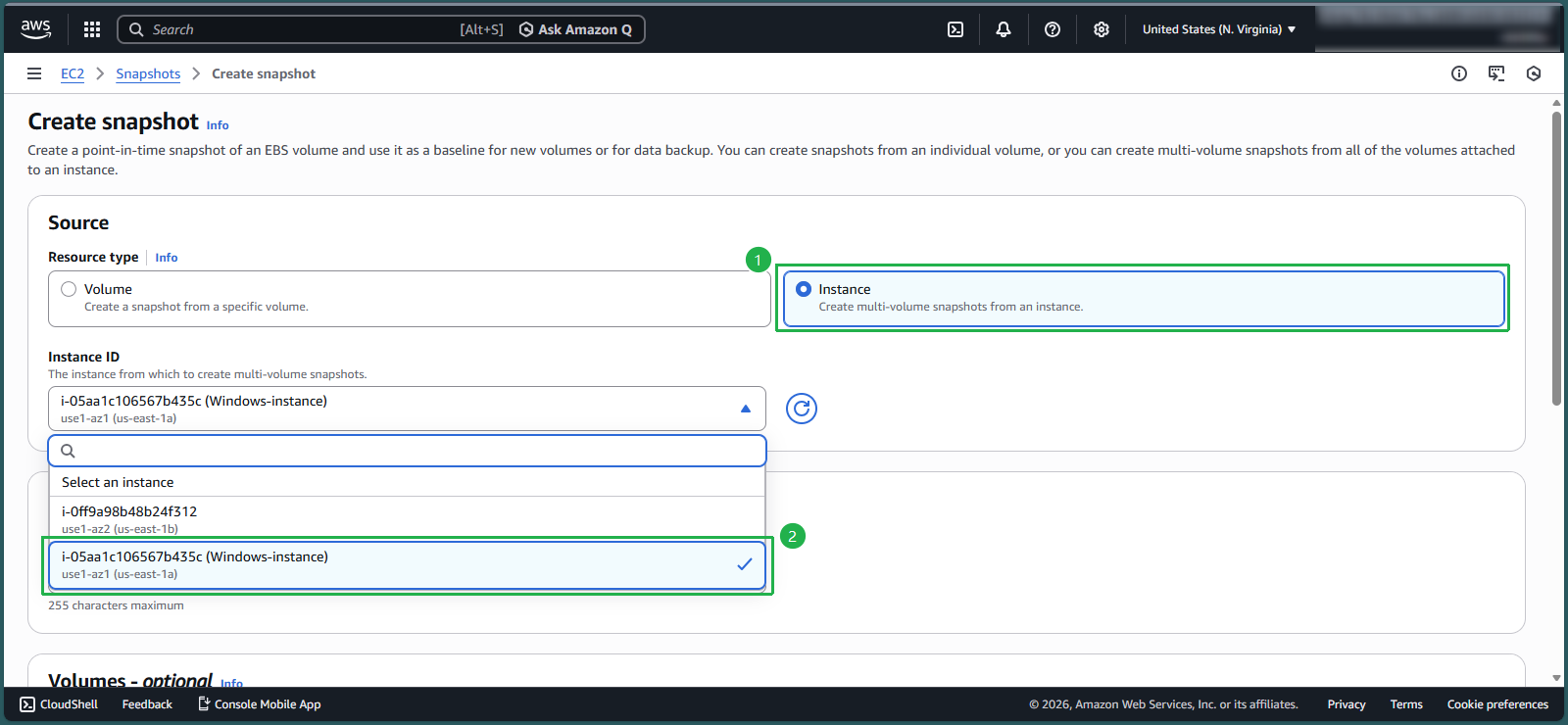Open Info link beside Create snapshot title
Screen dimensions: 1568x725
218,125
